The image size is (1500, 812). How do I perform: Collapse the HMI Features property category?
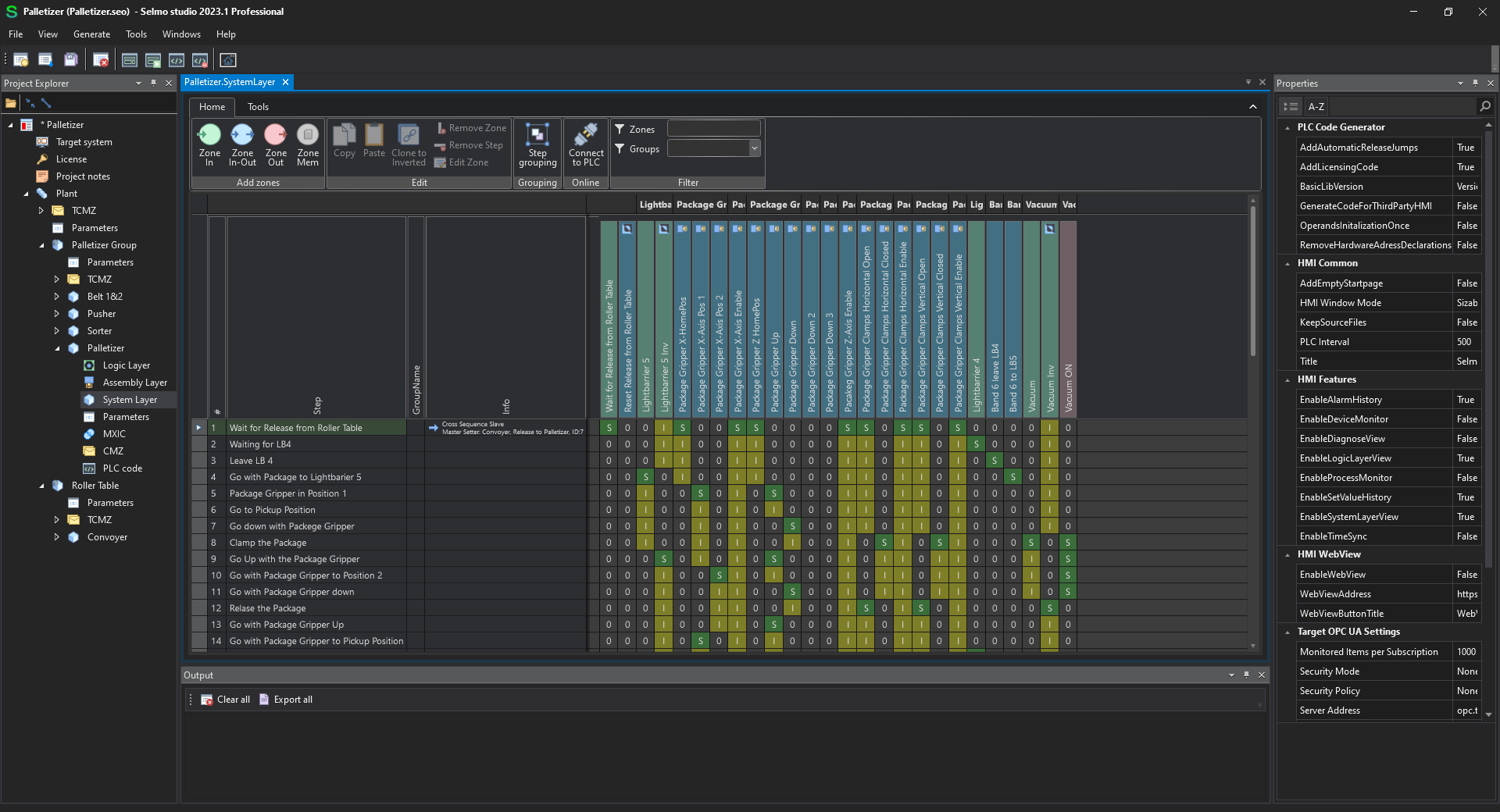click(1287, 379)
